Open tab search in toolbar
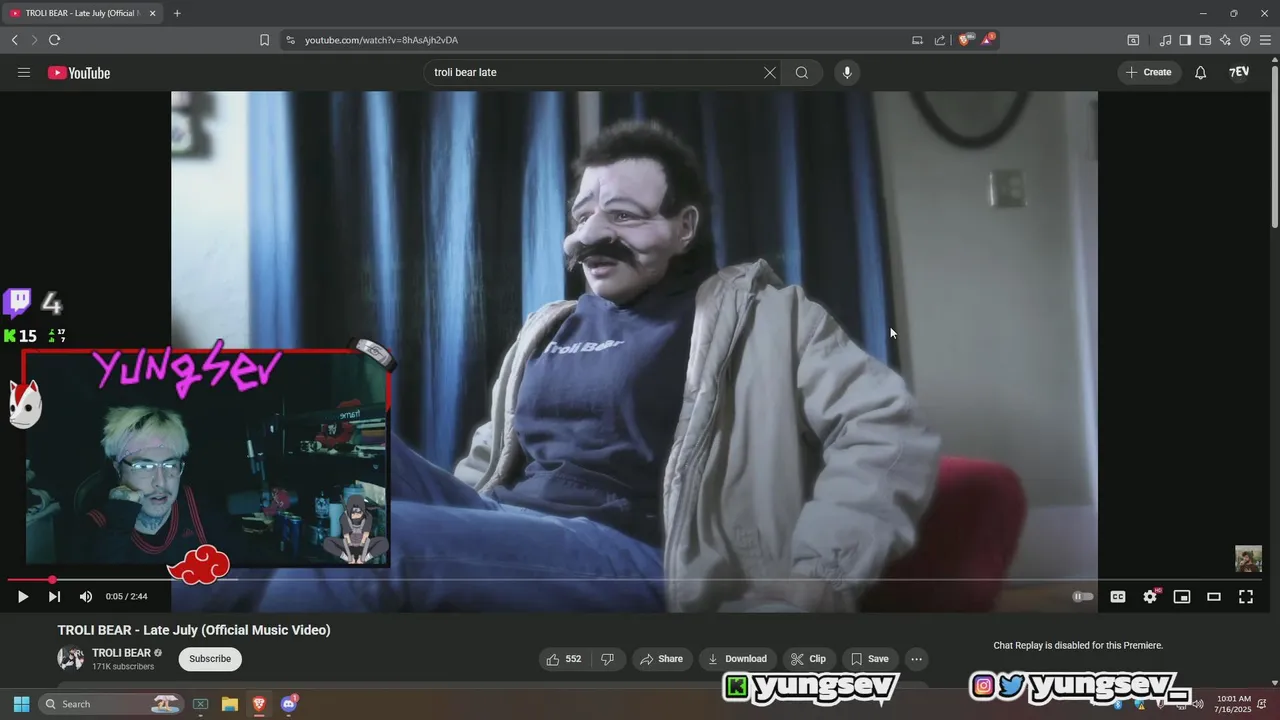Viewport: 1280px width, 720px height. point(1133,40)
